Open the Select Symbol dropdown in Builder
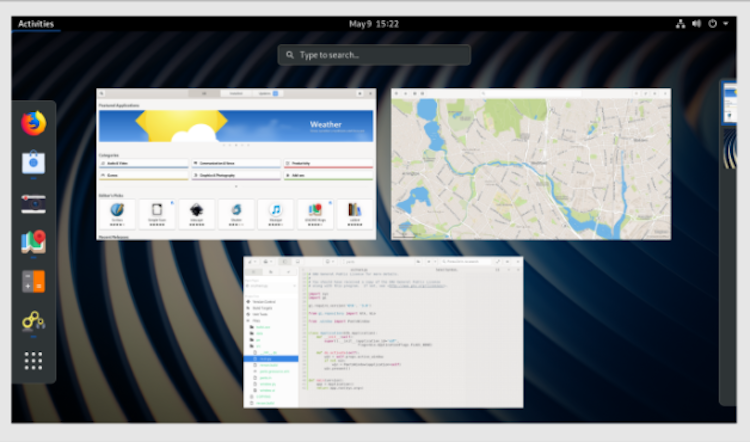 click(x=446, y=270)
